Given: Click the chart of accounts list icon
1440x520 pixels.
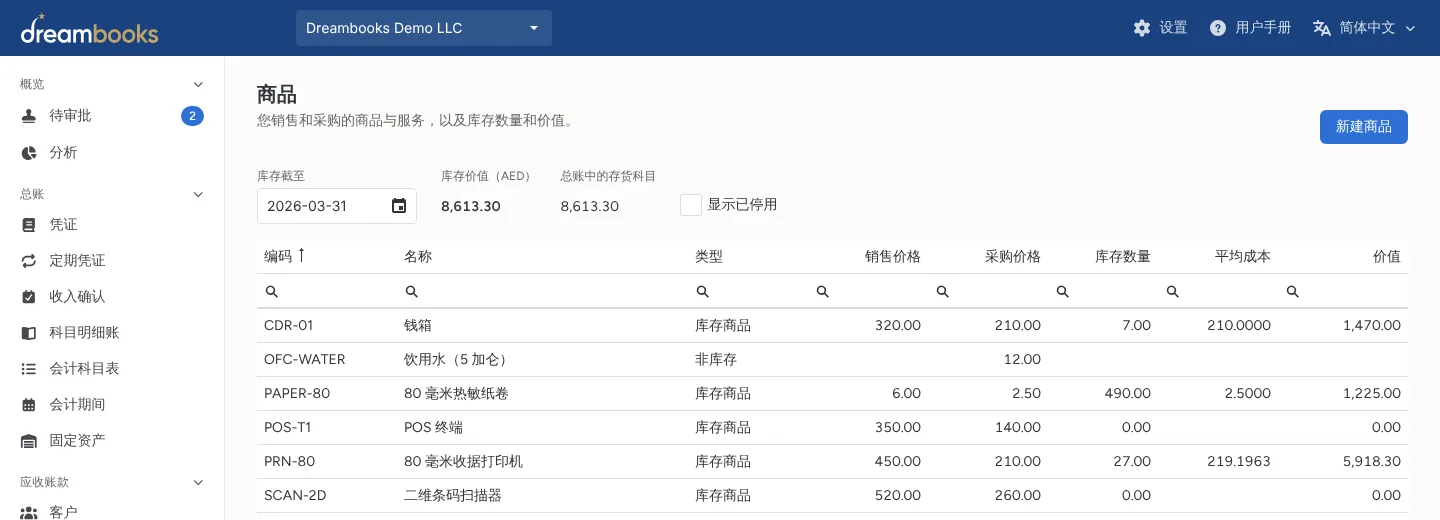Looking at the screenshot, I should (29, 369).
